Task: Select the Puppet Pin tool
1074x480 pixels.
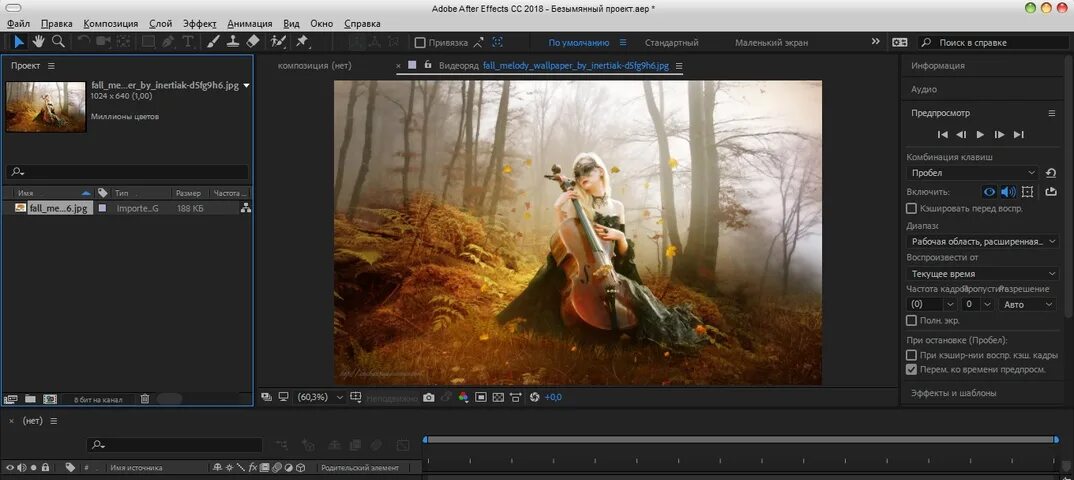Action: coord(301,41)
